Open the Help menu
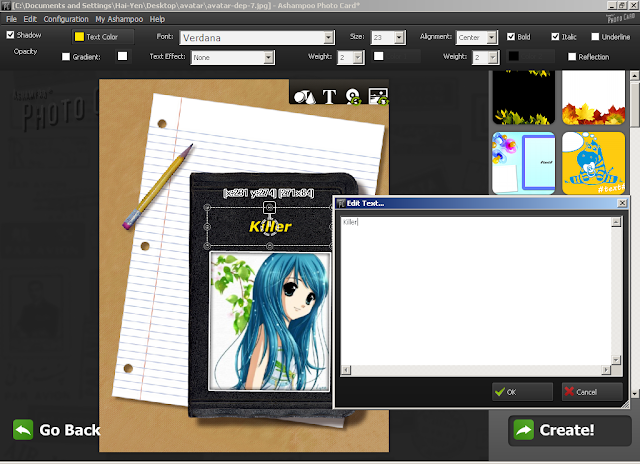The width and height of the screenshot is (640, 464). click(x=157, y=19)
